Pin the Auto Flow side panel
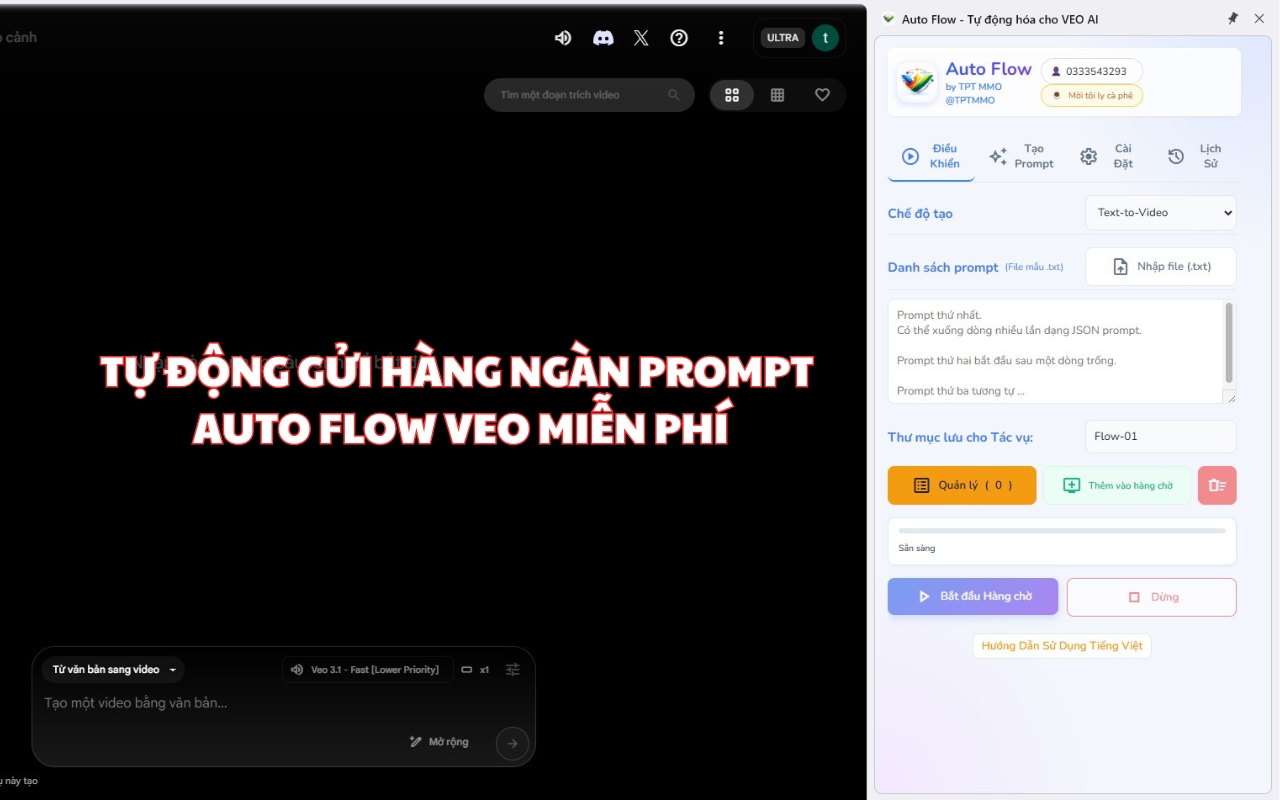Image resolution: width=1280 pixels, height=800 pixels. [x=1233, y=19]
